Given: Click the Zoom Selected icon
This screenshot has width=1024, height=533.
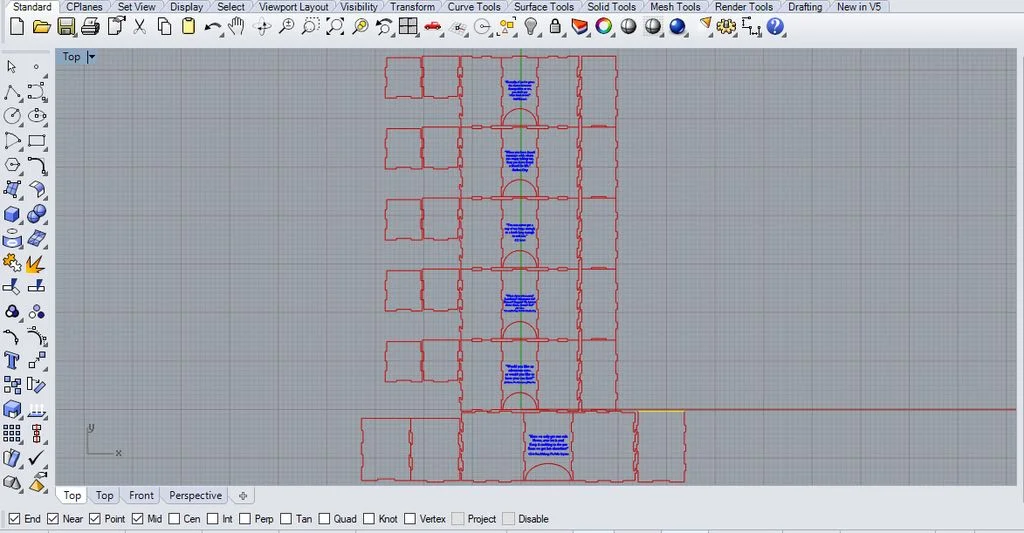Looking at the screenshot, I should coord(360,27).
